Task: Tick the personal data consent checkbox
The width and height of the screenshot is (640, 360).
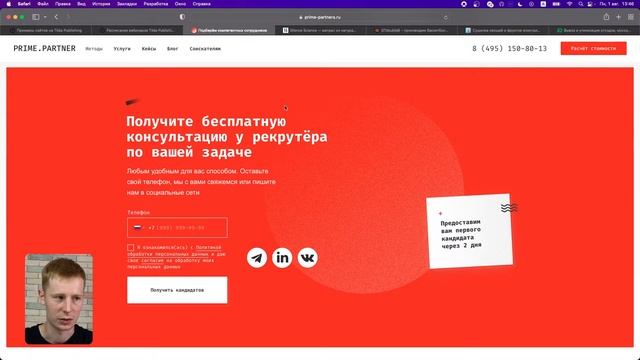Action: [131, 247]
